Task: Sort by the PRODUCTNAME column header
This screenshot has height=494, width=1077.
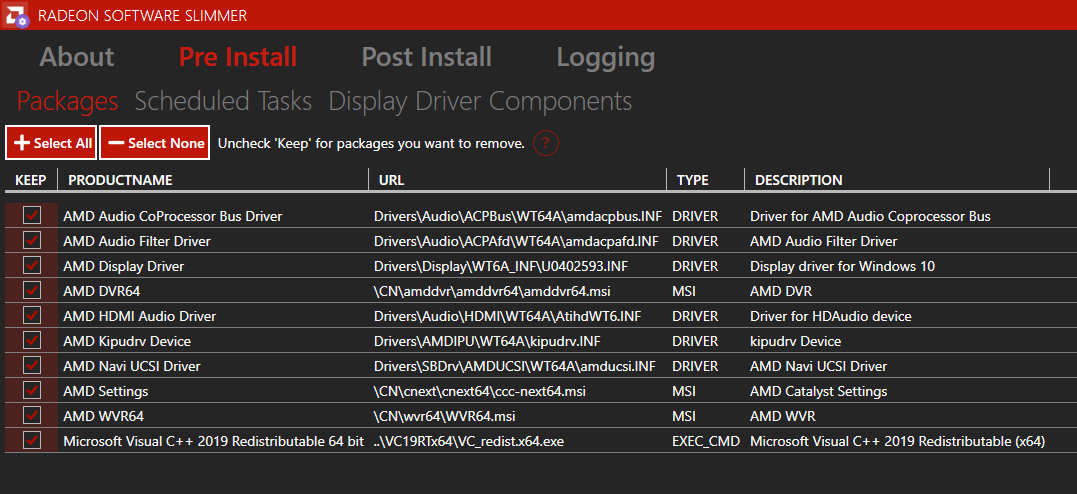Action: tap(120, 180)
